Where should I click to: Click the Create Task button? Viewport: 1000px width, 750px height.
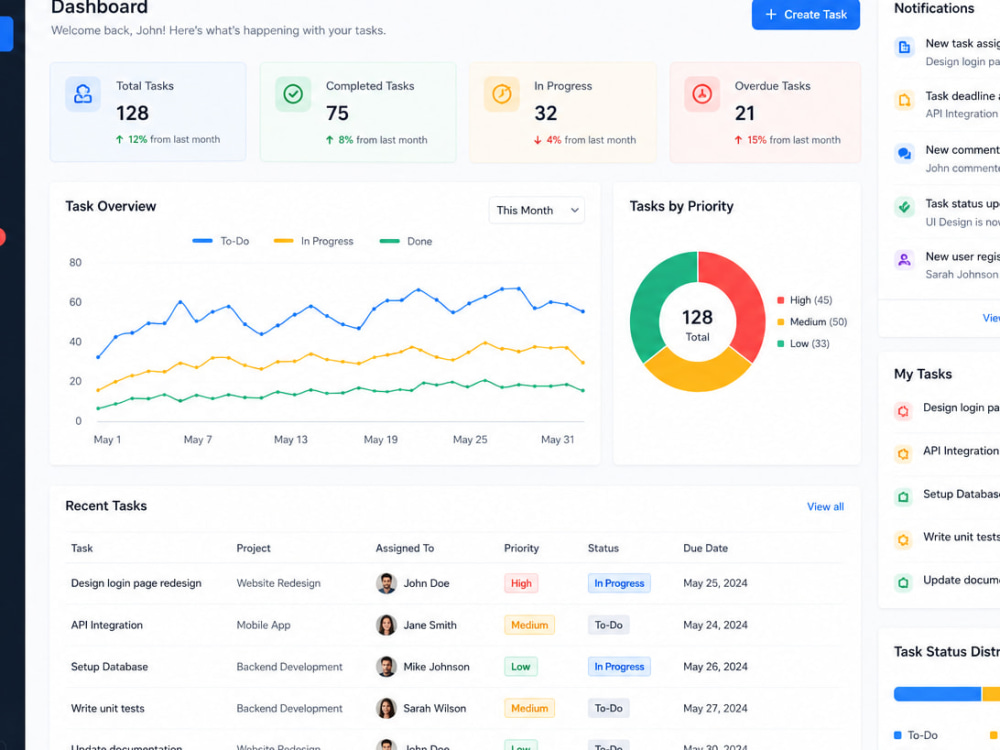pyautogui.click(x=805, y=15)
